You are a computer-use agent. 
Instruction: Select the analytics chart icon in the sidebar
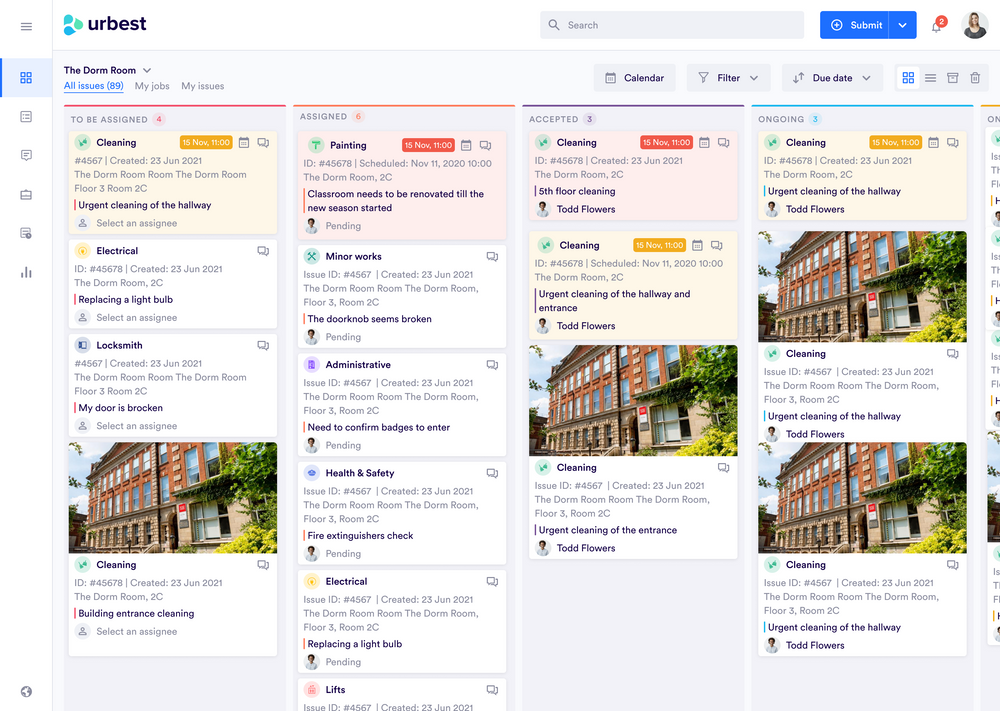26,271
